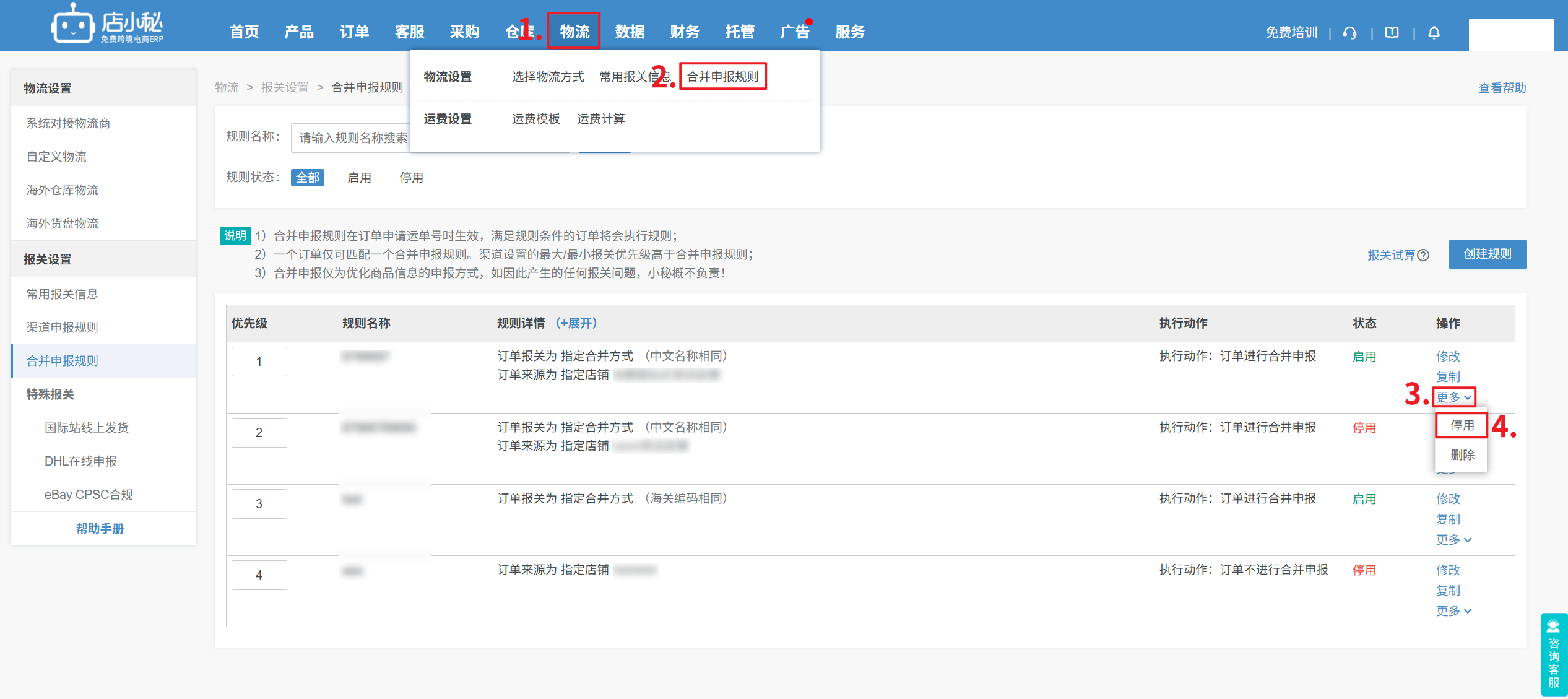This screenshot has height=699, width=1568.
Task: Open the 客服 nav menu
Action: point(410,32)
